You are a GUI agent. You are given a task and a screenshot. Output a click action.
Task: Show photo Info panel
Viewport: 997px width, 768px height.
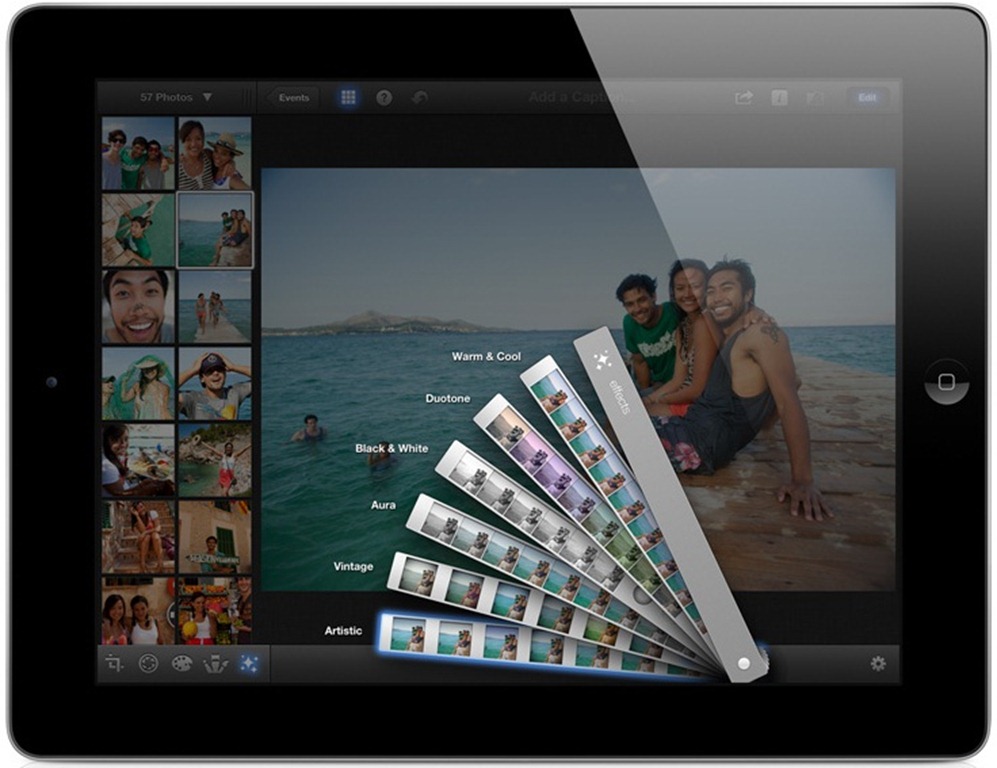pyautogui.click(x=778, y=98)
